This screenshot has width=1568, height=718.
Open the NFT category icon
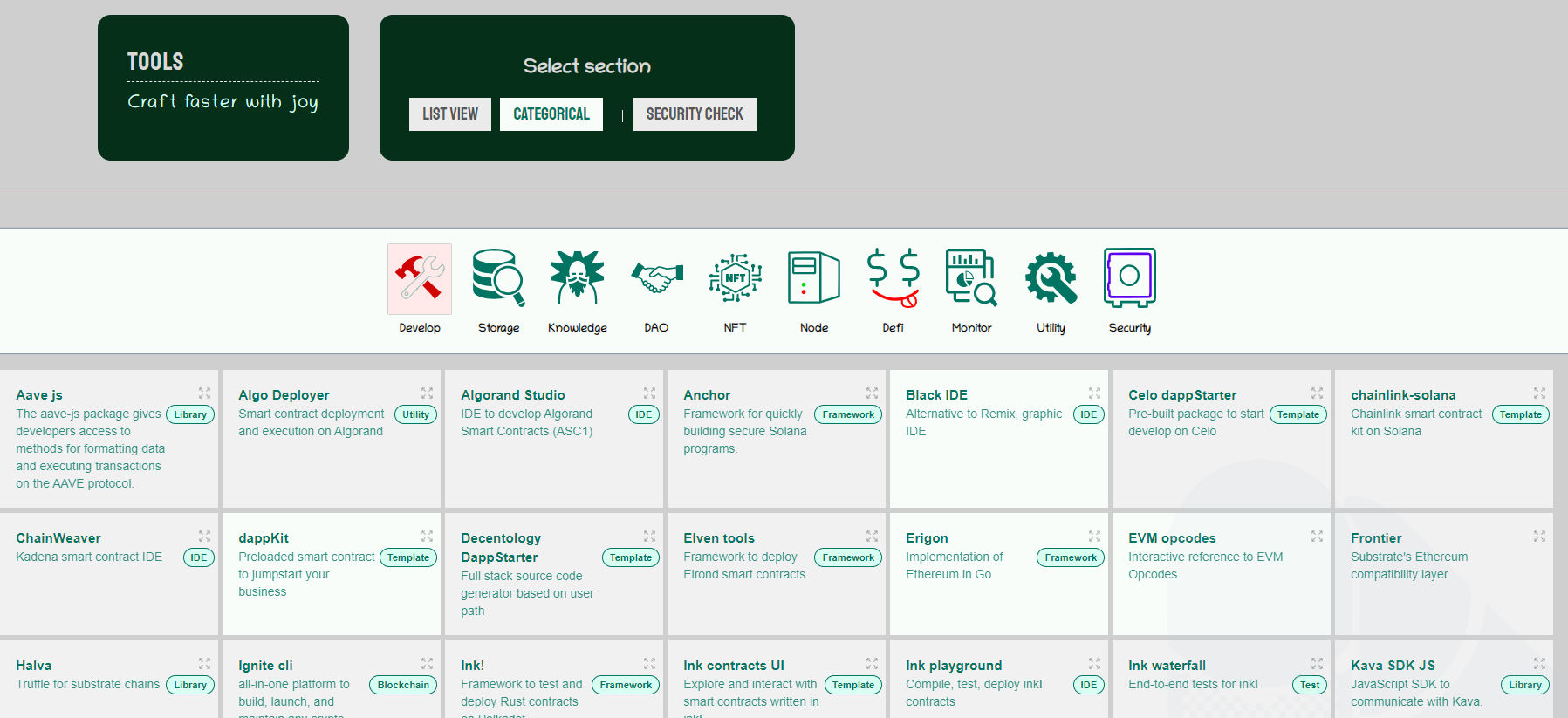coord(735,277)
